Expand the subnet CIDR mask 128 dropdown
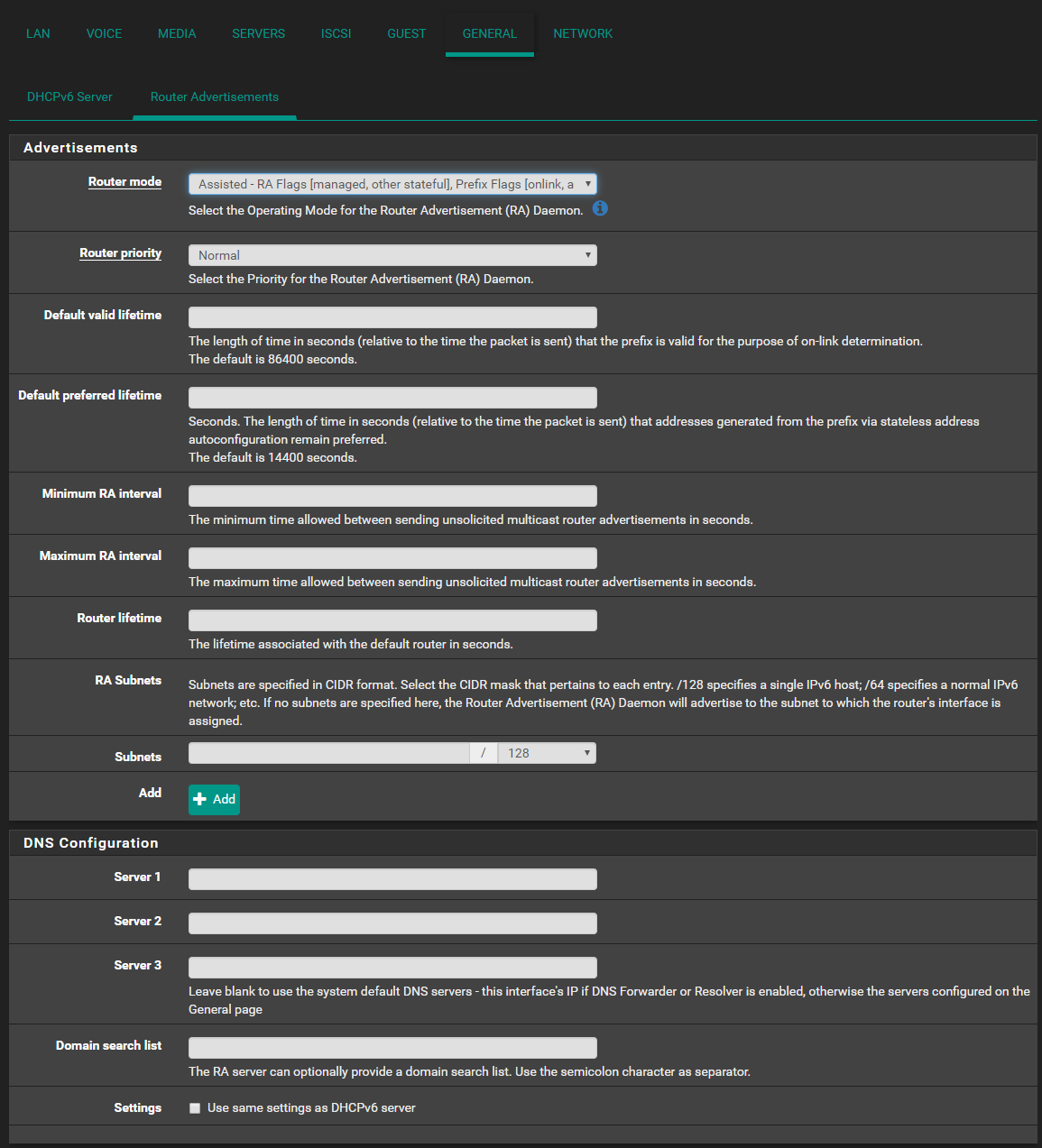Viewport: 1042px width, 1148px height. click(x=547, y=753)
